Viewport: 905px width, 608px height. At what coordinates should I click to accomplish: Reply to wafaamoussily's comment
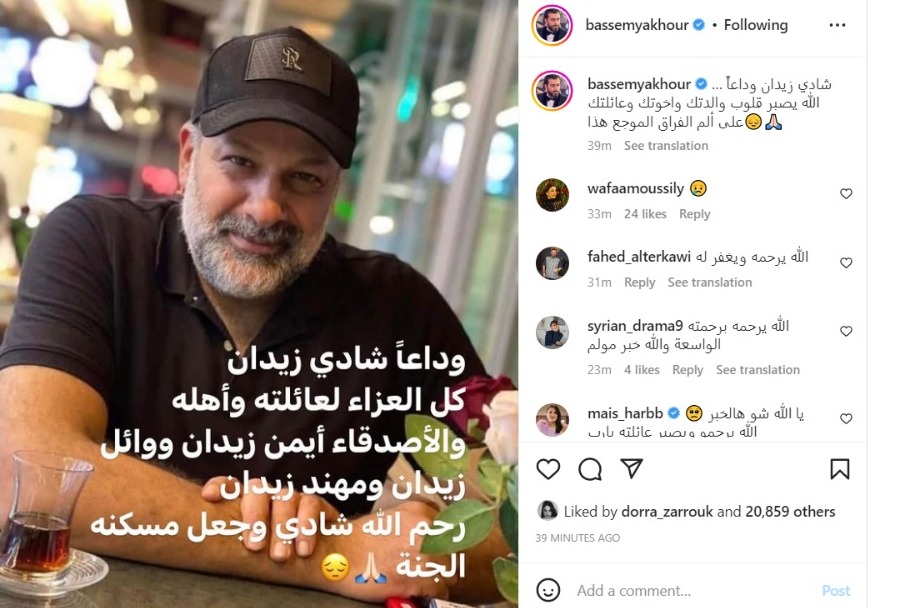click(x=694, y=214)
